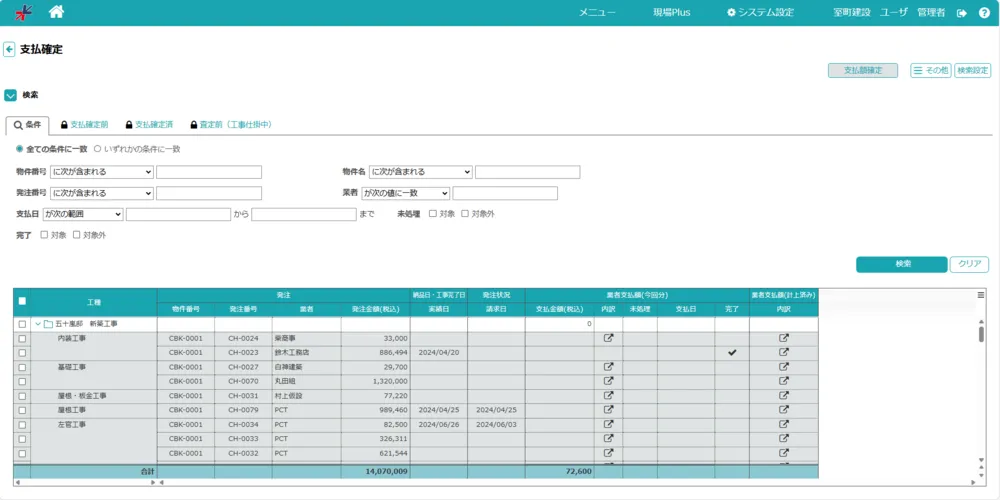Open help via the question mark icon
The image size is (1000, 500).
click(984, 13)
